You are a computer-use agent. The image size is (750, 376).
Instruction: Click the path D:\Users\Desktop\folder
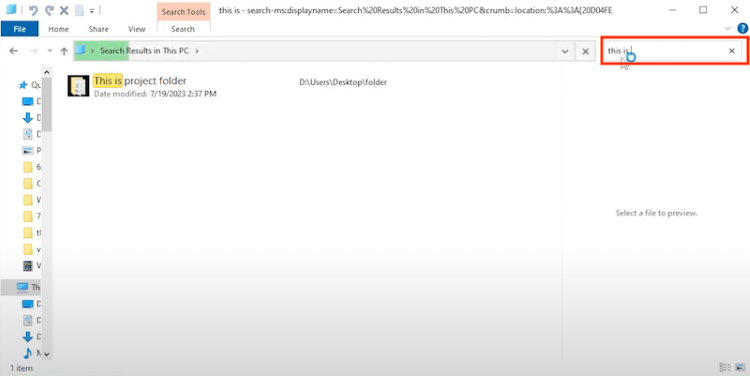click(343, 82)
